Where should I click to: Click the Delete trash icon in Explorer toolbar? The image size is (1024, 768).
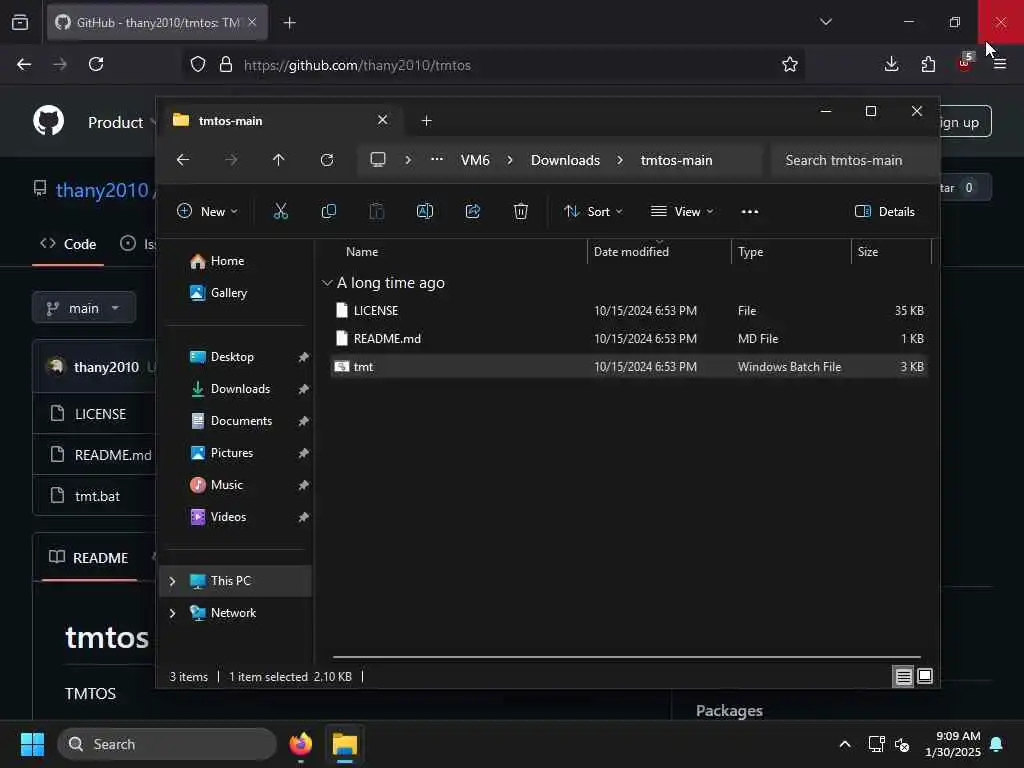(520, 211)
